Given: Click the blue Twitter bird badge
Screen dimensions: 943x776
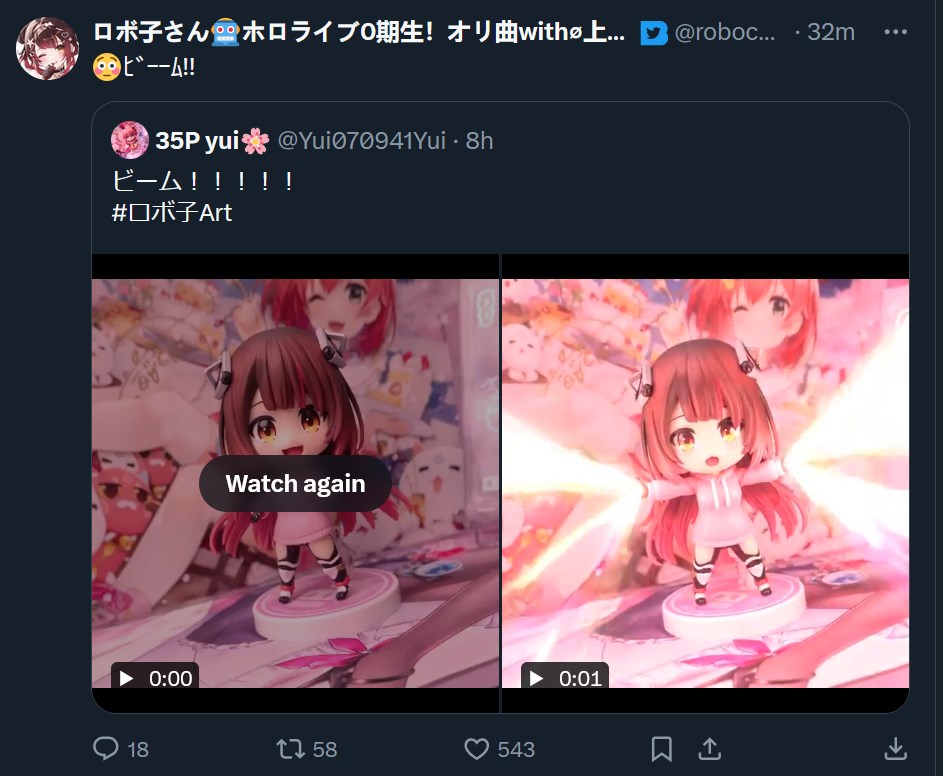Looking at the screenshot, I should coord(654,33).
